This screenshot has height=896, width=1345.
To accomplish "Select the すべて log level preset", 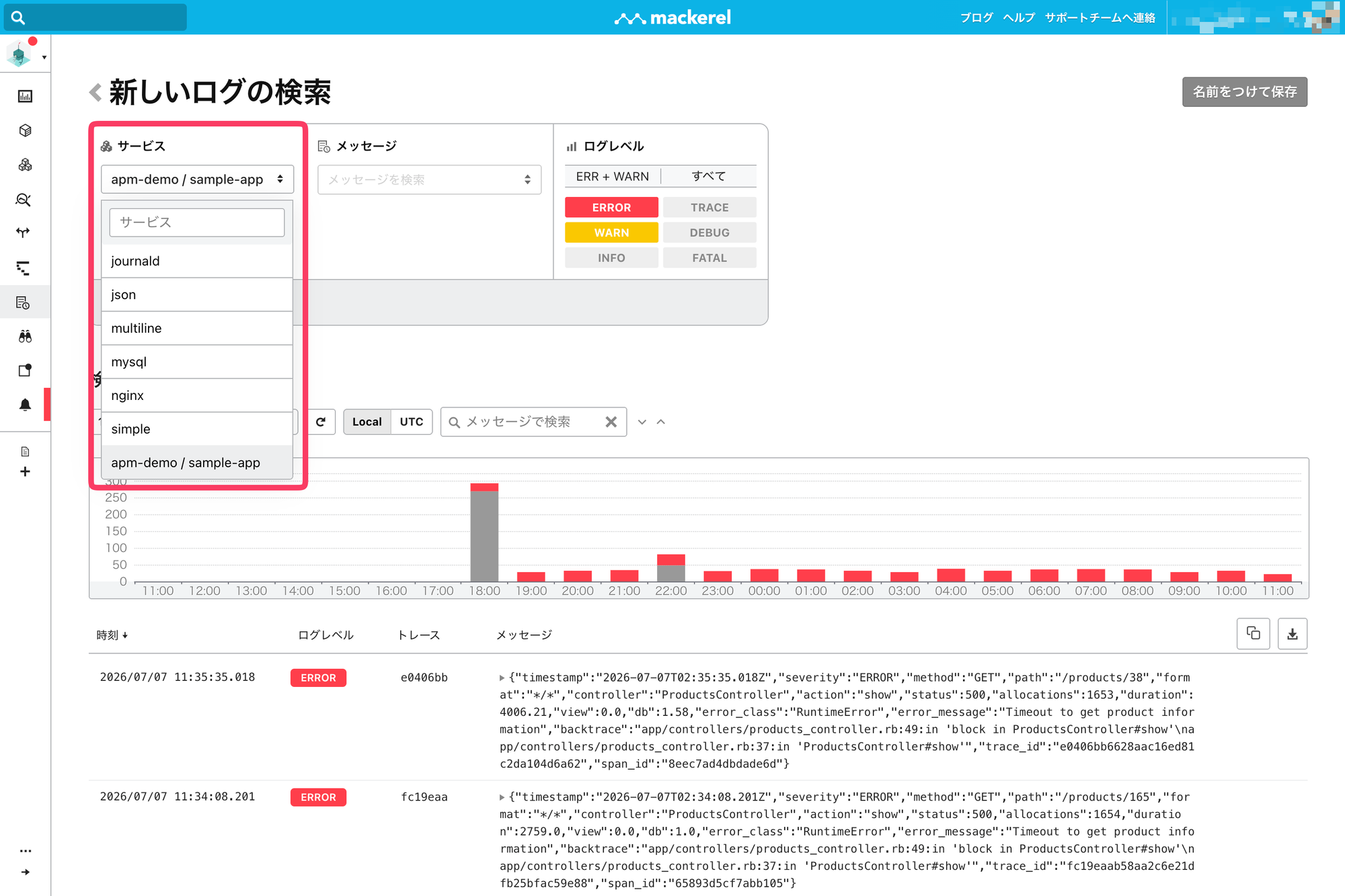I will click(x=709, y=176).
